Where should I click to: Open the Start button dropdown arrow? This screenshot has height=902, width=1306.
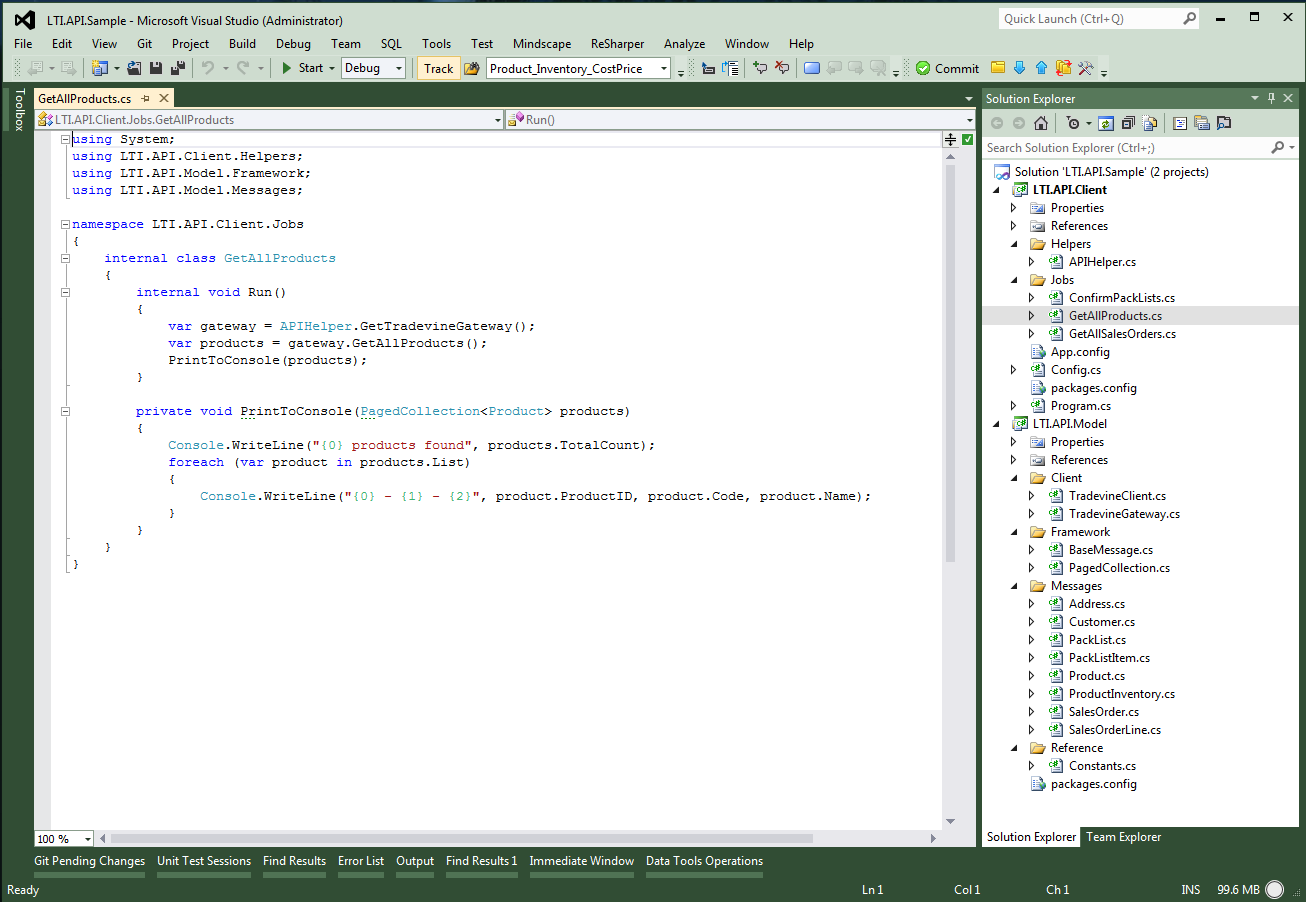pos(331,68)
